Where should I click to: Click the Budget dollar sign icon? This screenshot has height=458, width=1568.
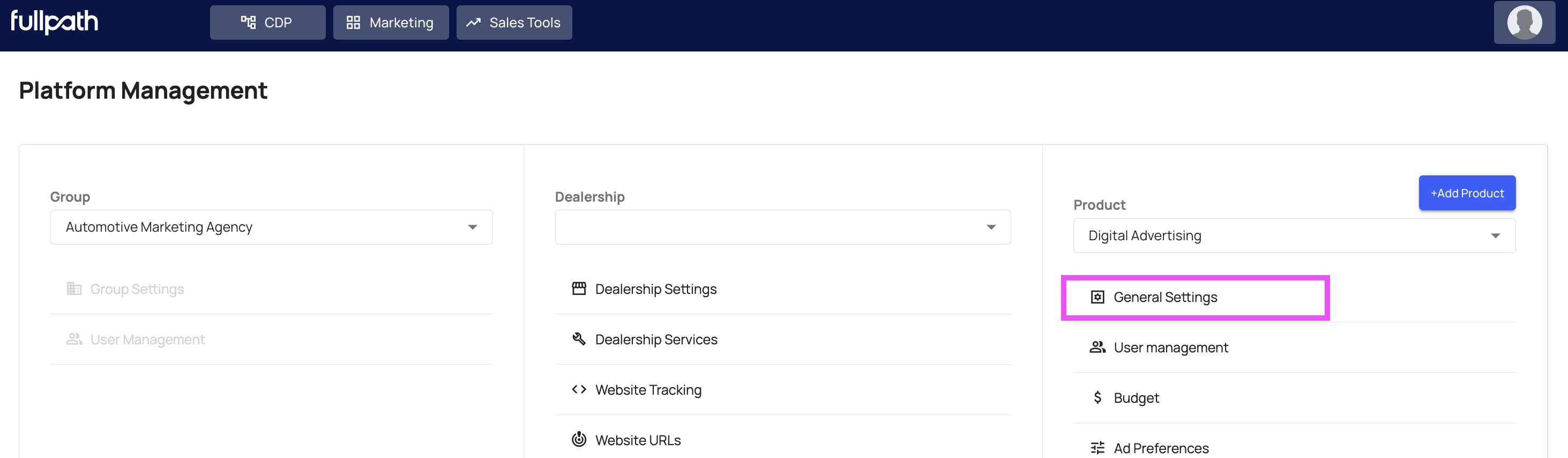coord(1097,398)
